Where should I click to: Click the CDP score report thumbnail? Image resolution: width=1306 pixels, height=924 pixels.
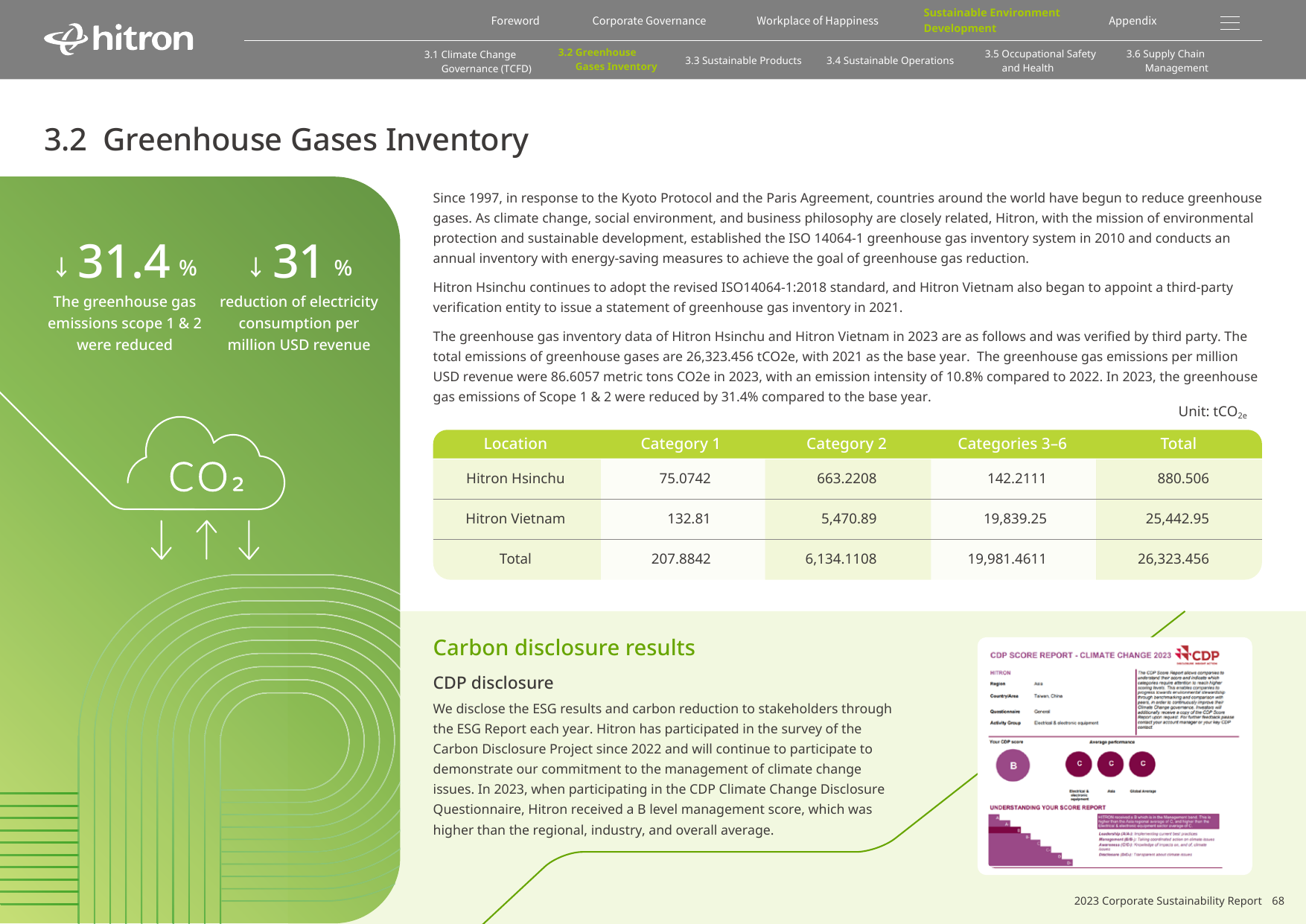point(1115,756)
